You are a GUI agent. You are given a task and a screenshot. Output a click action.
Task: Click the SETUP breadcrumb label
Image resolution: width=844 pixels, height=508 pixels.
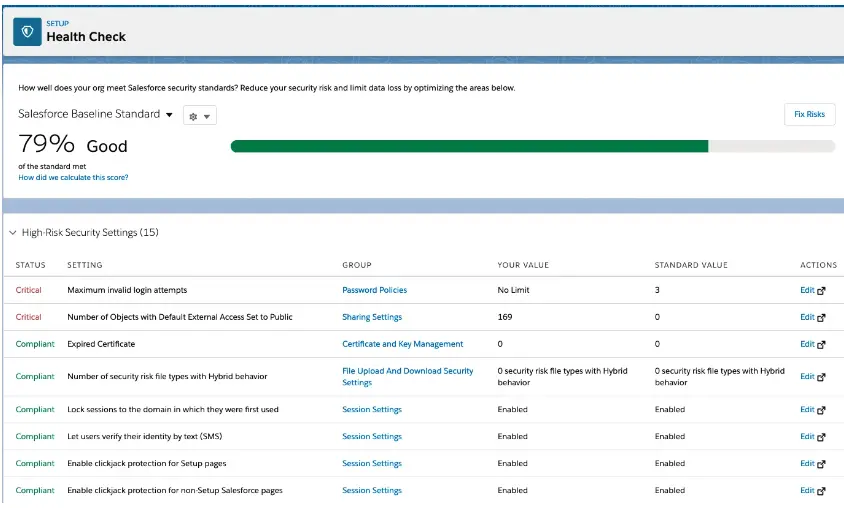coord(58,24)
